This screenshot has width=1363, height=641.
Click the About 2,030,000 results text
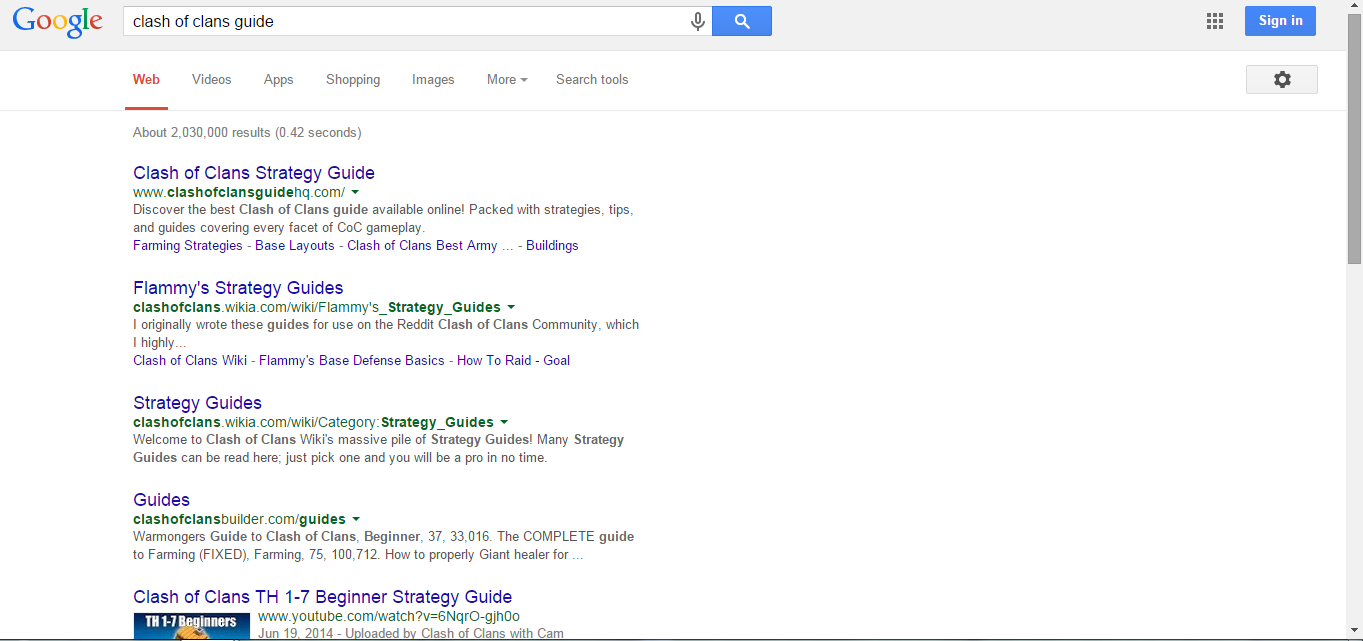click(x=247, y=132)
